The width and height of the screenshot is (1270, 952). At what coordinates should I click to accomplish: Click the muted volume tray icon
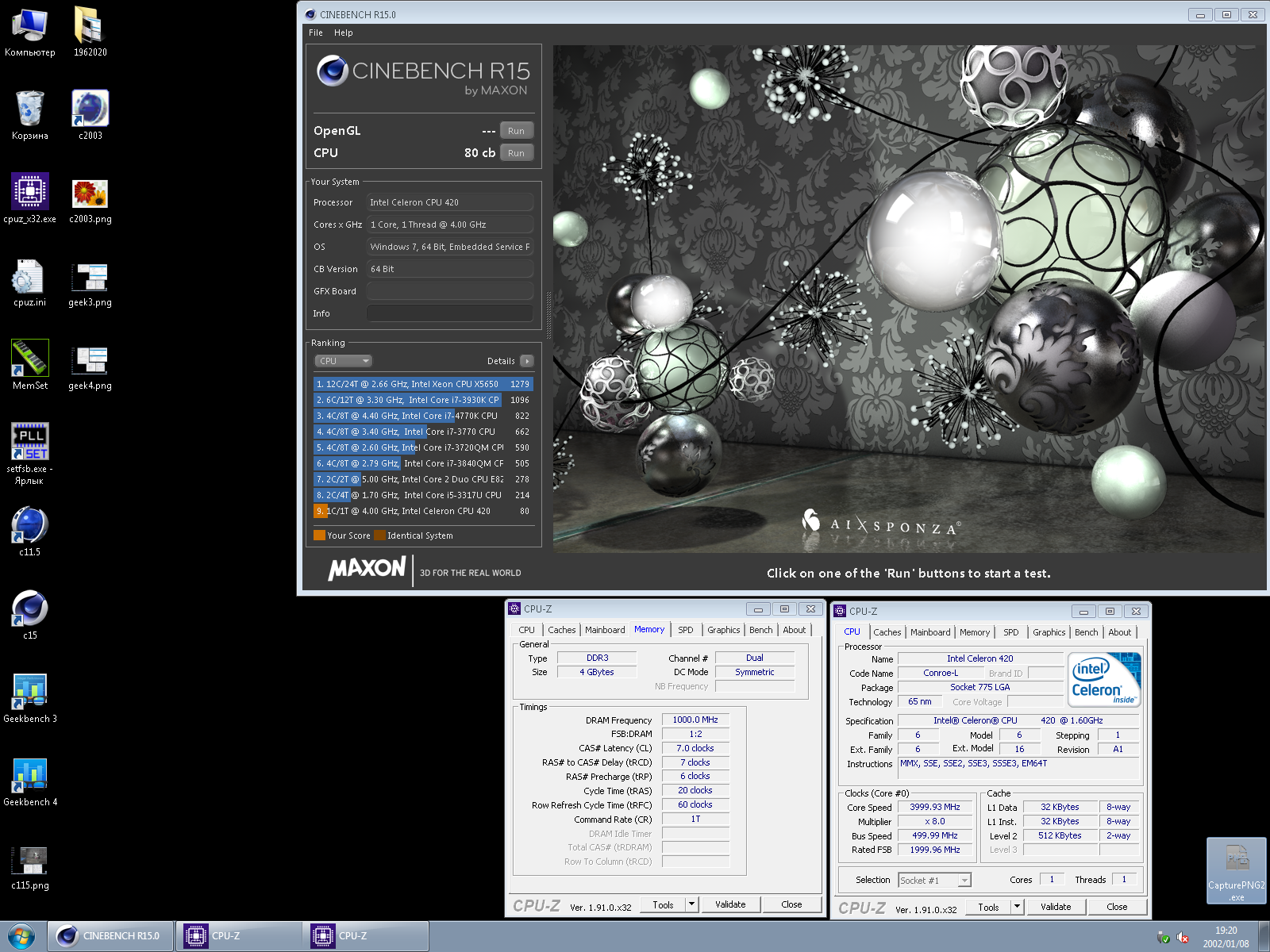(x=1182, y=937)
